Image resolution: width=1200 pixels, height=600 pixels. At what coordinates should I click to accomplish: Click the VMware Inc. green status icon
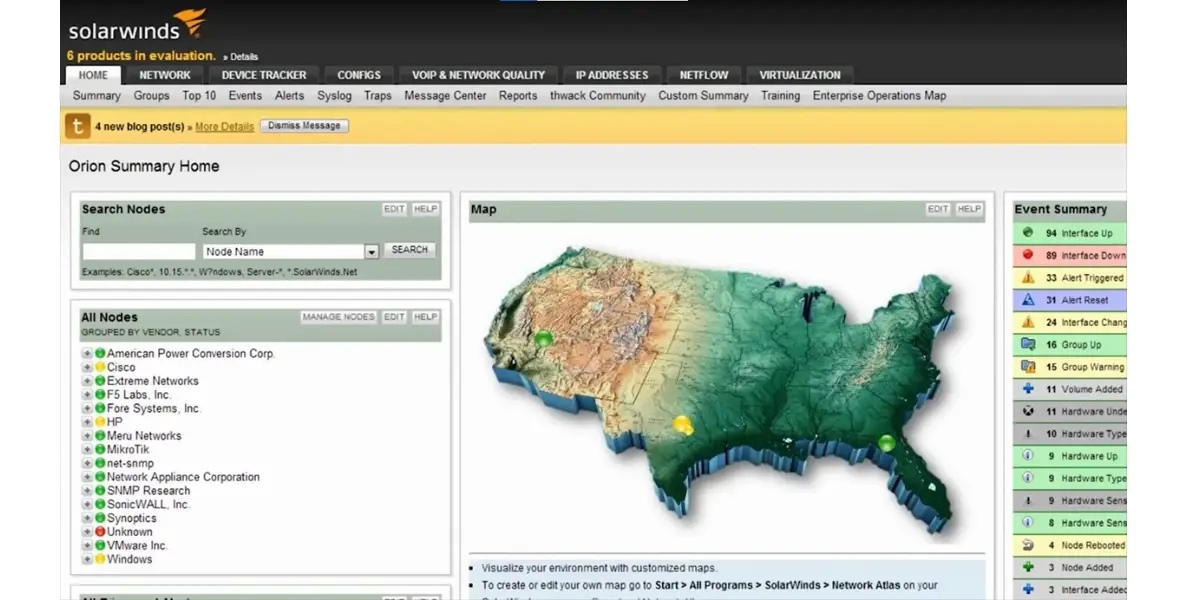point(100,546)
